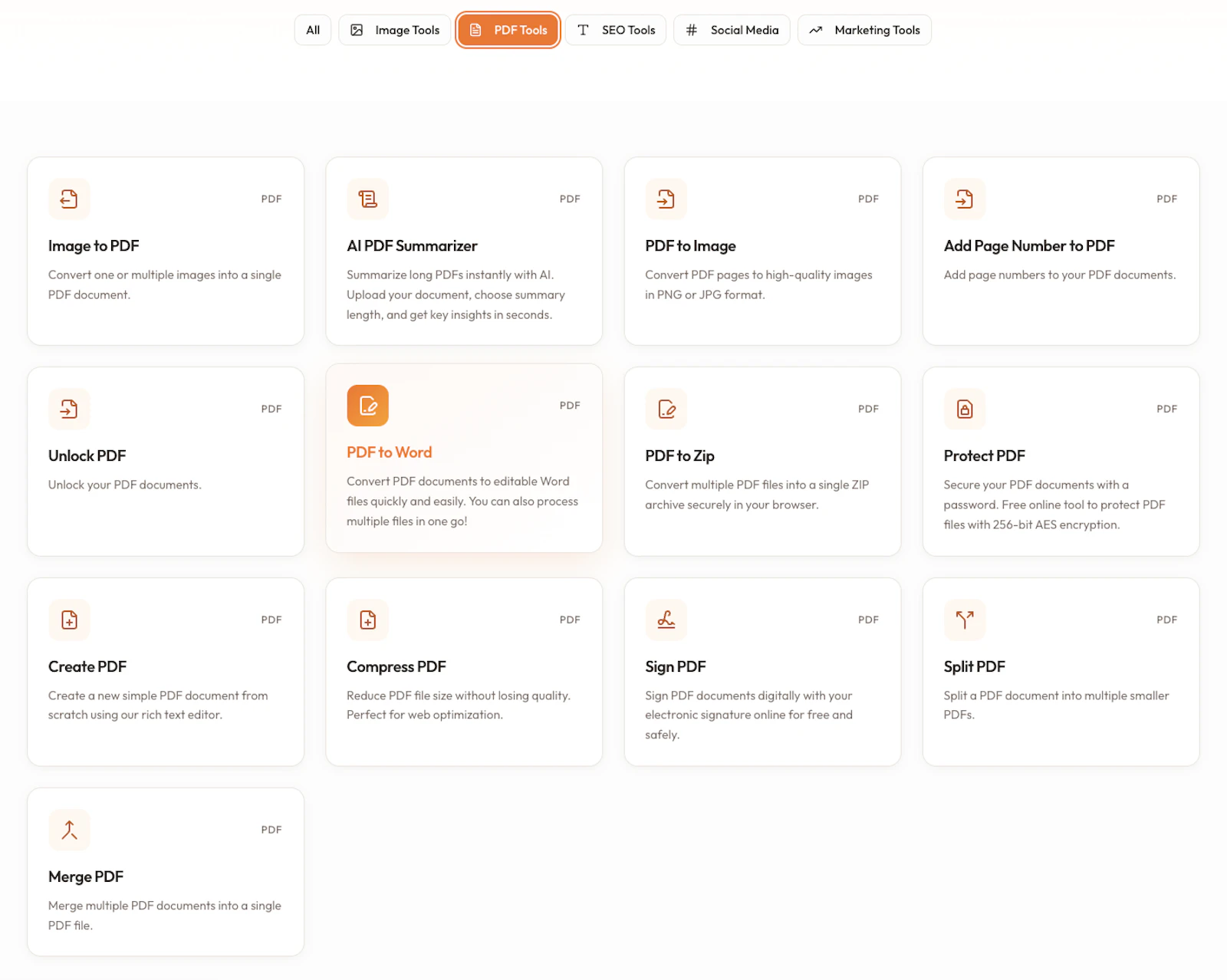This screenshot has height=980, width=1227.
Task: Click the Protect PDF lock icon
Action: (x=965, y=409)
